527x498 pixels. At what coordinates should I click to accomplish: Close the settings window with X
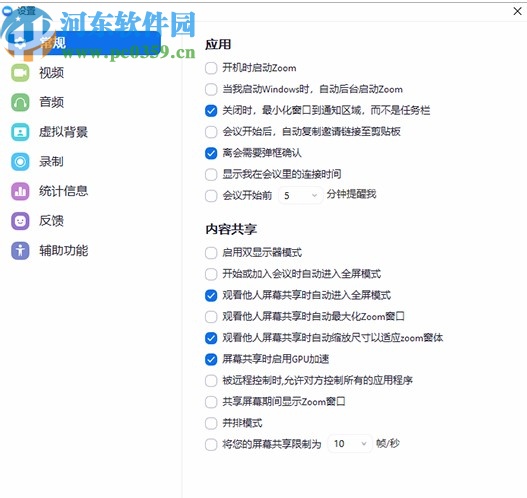coord(518,11)
